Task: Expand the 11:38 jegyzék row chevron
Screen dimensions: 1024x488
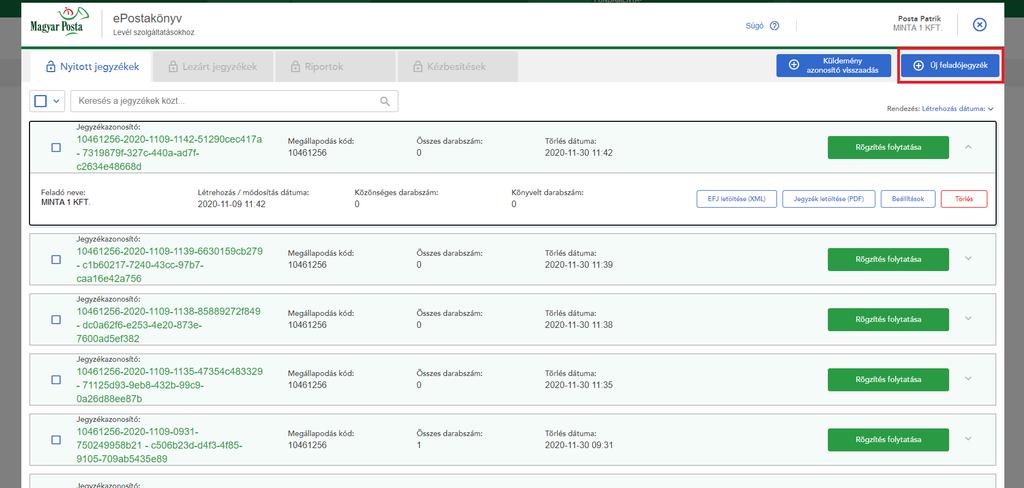Action: pyautogui.click(x=968, y=318)
